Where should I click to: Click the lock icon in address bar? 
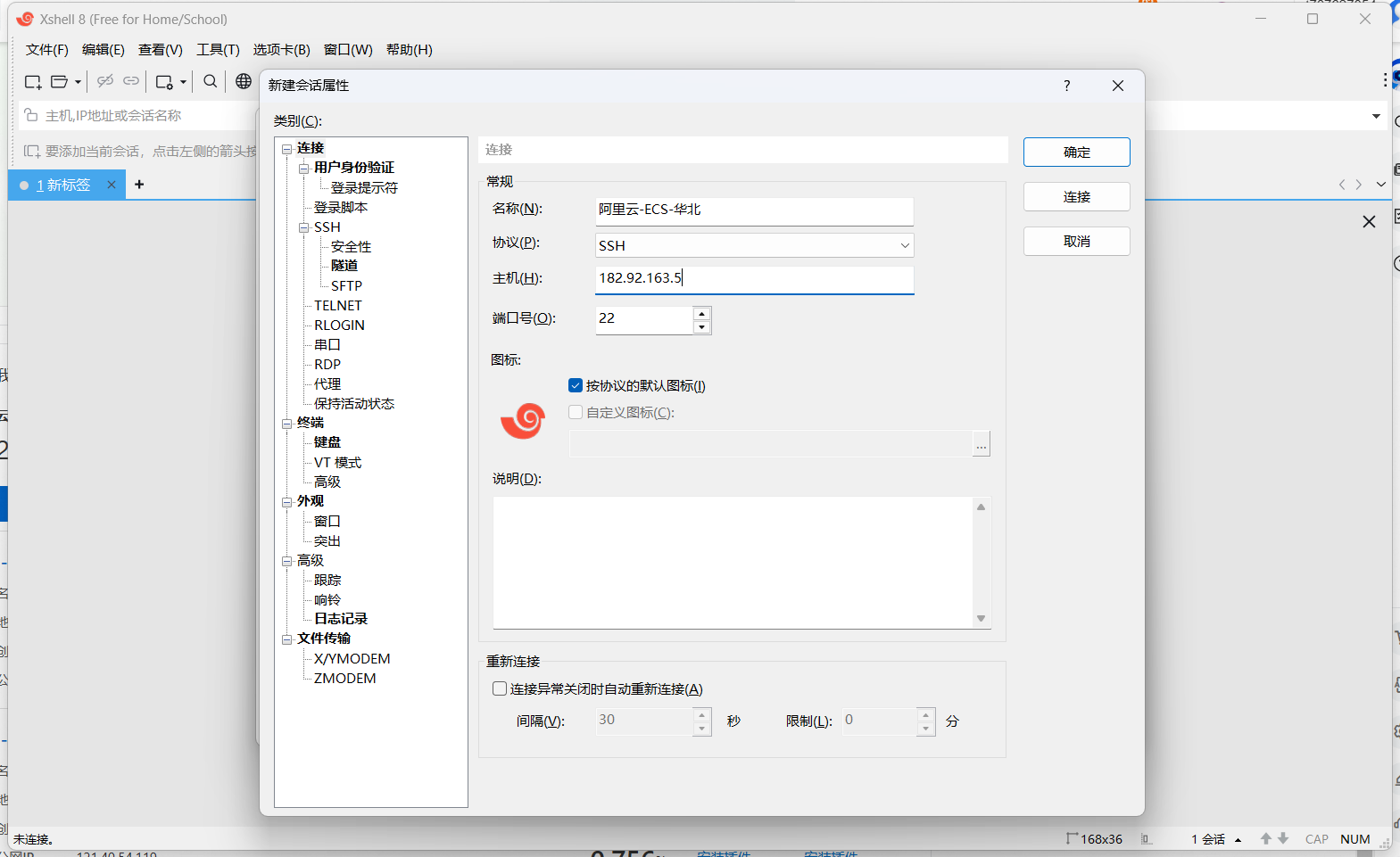tap(31, 115)
